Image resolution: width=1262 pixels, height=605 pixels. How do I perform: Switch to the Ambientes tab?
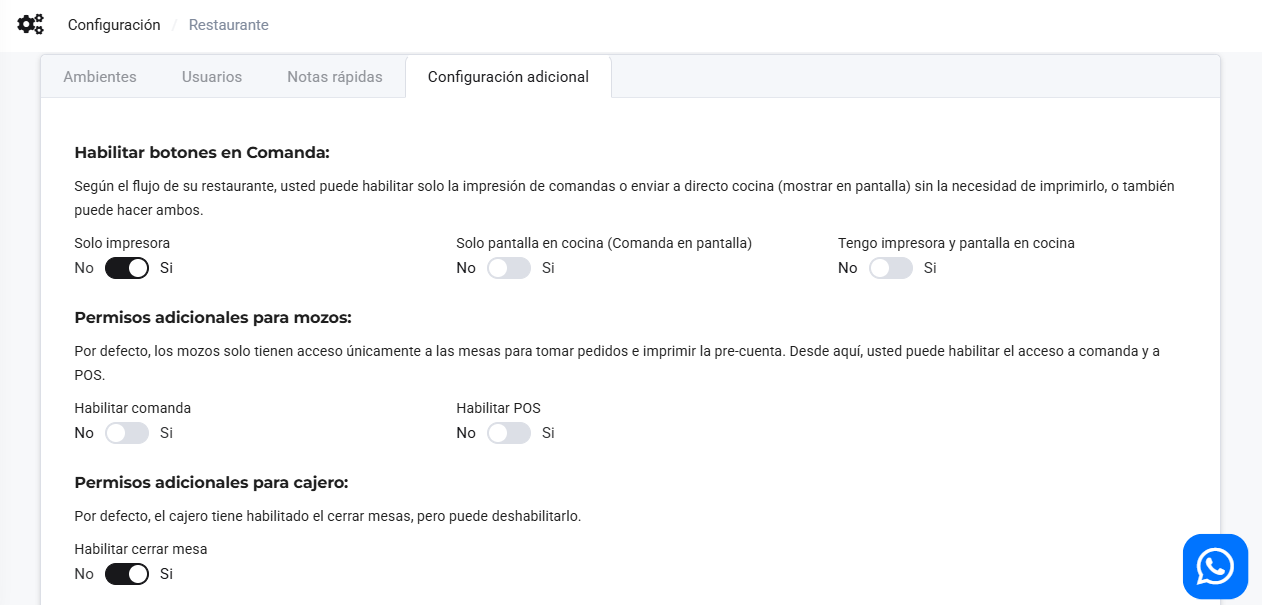[x=99, y=76]
